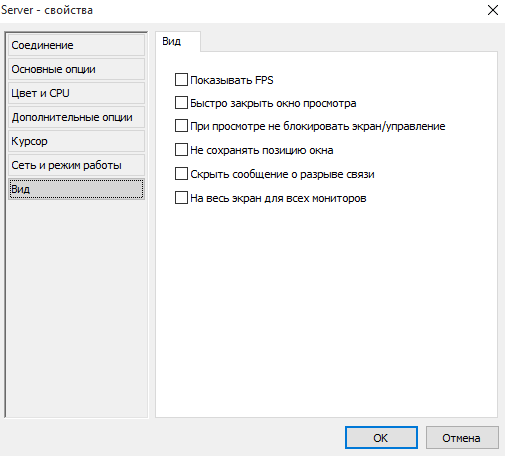This screenshot has height=456, width=505.
Task: Click empty sidebar area below Вид
Action: pos(76,307)
